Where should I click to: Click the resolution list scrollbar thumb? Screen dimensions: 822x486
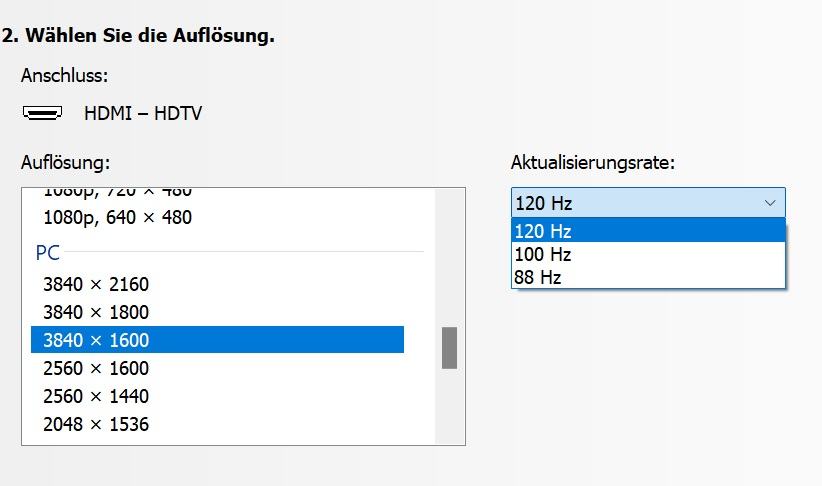click(450, 347)
